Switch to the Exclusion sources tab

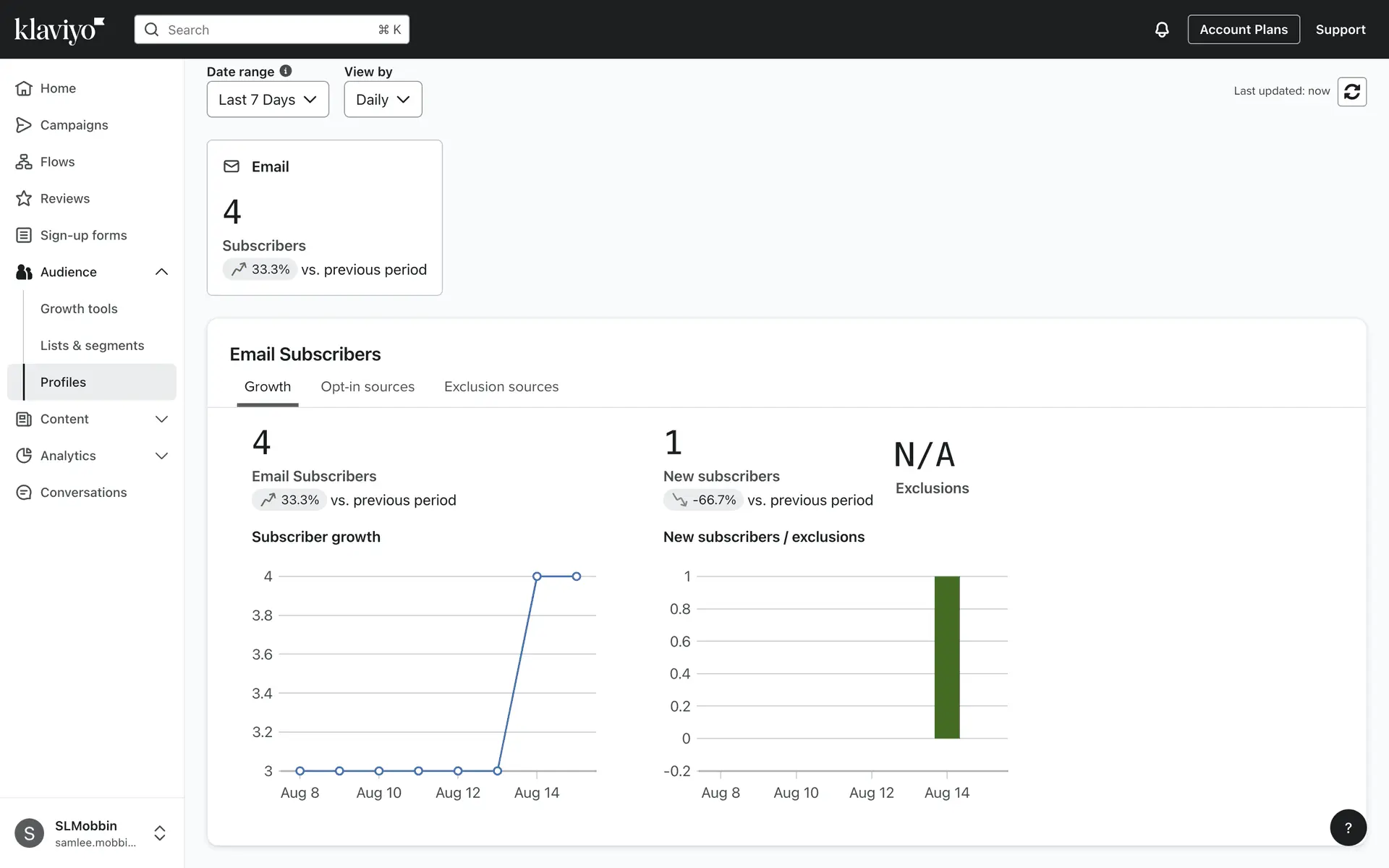coord(501,387)
